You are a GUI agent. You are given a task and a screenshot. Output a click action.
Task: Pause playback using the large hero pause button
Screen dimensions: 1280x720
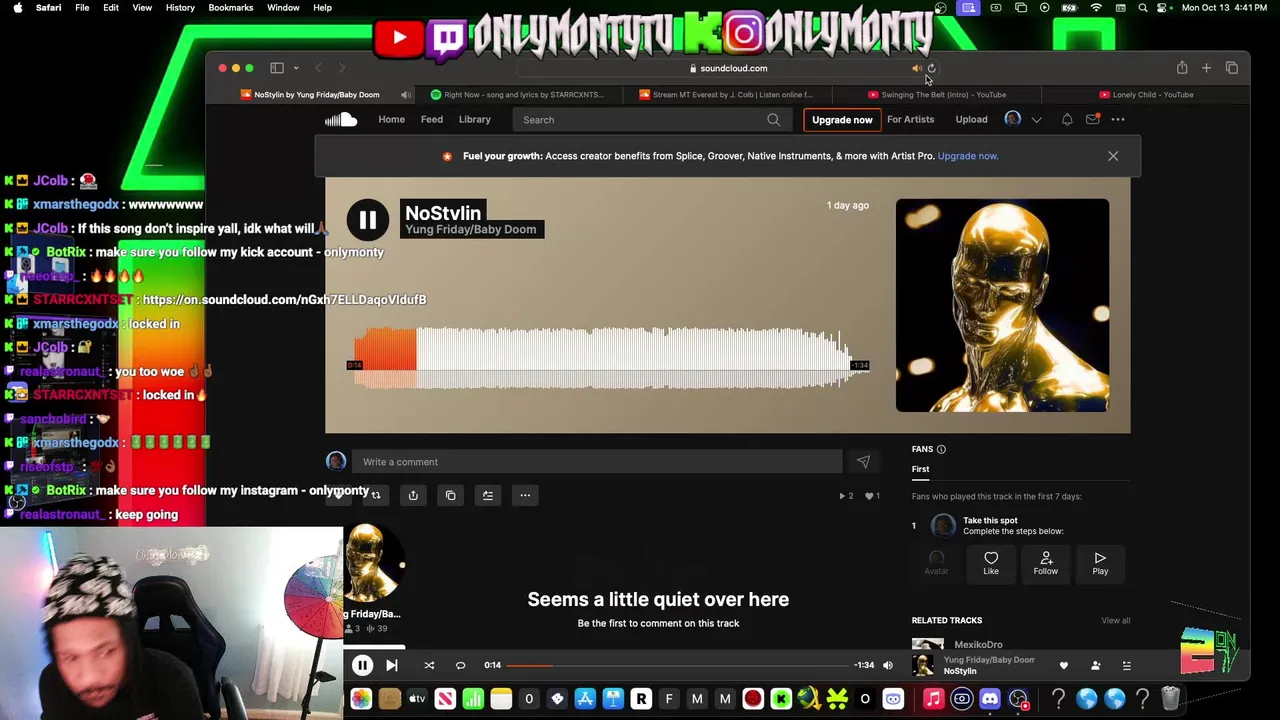click(367, 220)
